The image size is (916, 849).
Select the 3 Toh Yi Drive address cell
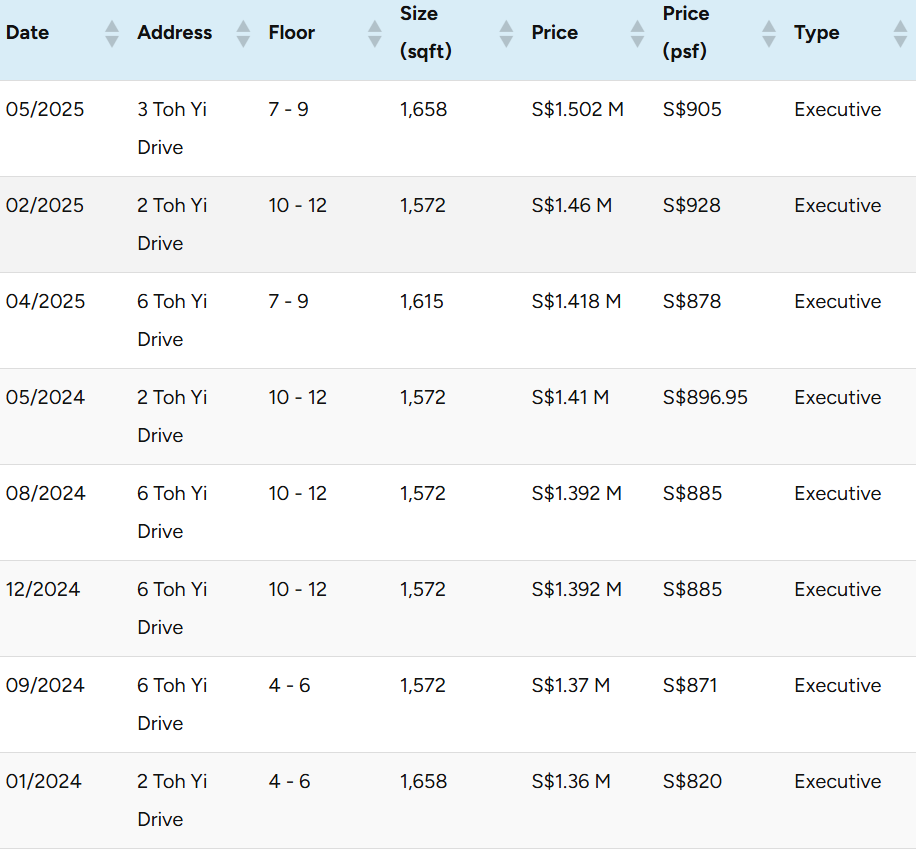(x=172, y=128)
